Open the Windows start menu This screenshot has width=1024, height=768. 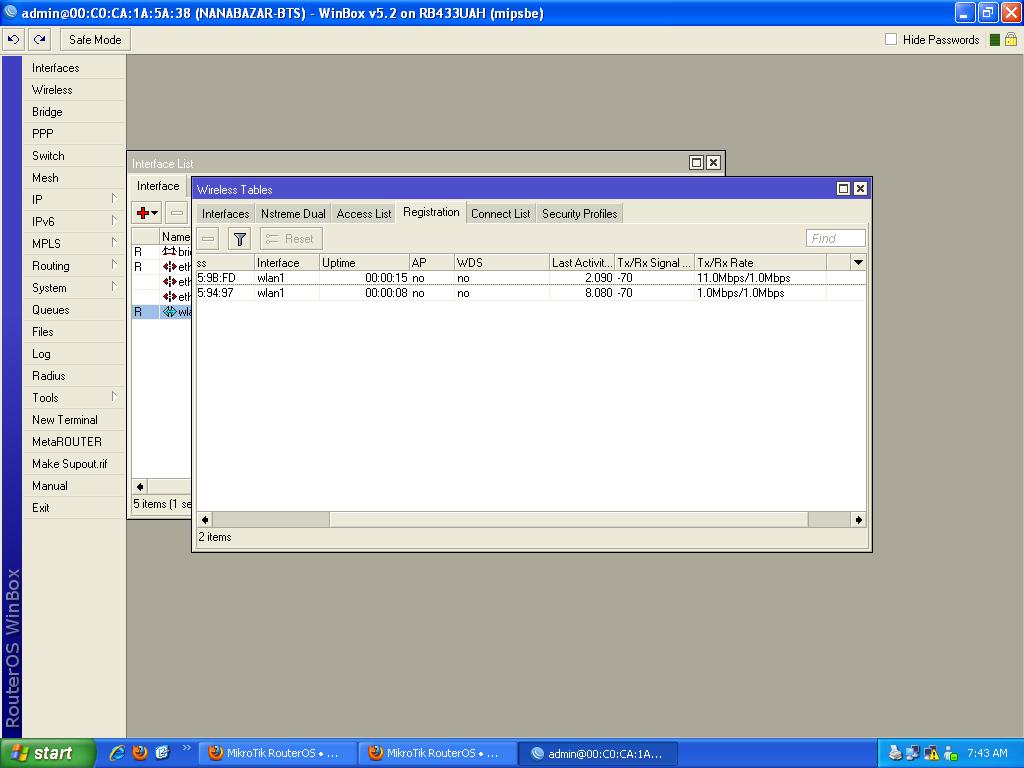coord(48,753)
